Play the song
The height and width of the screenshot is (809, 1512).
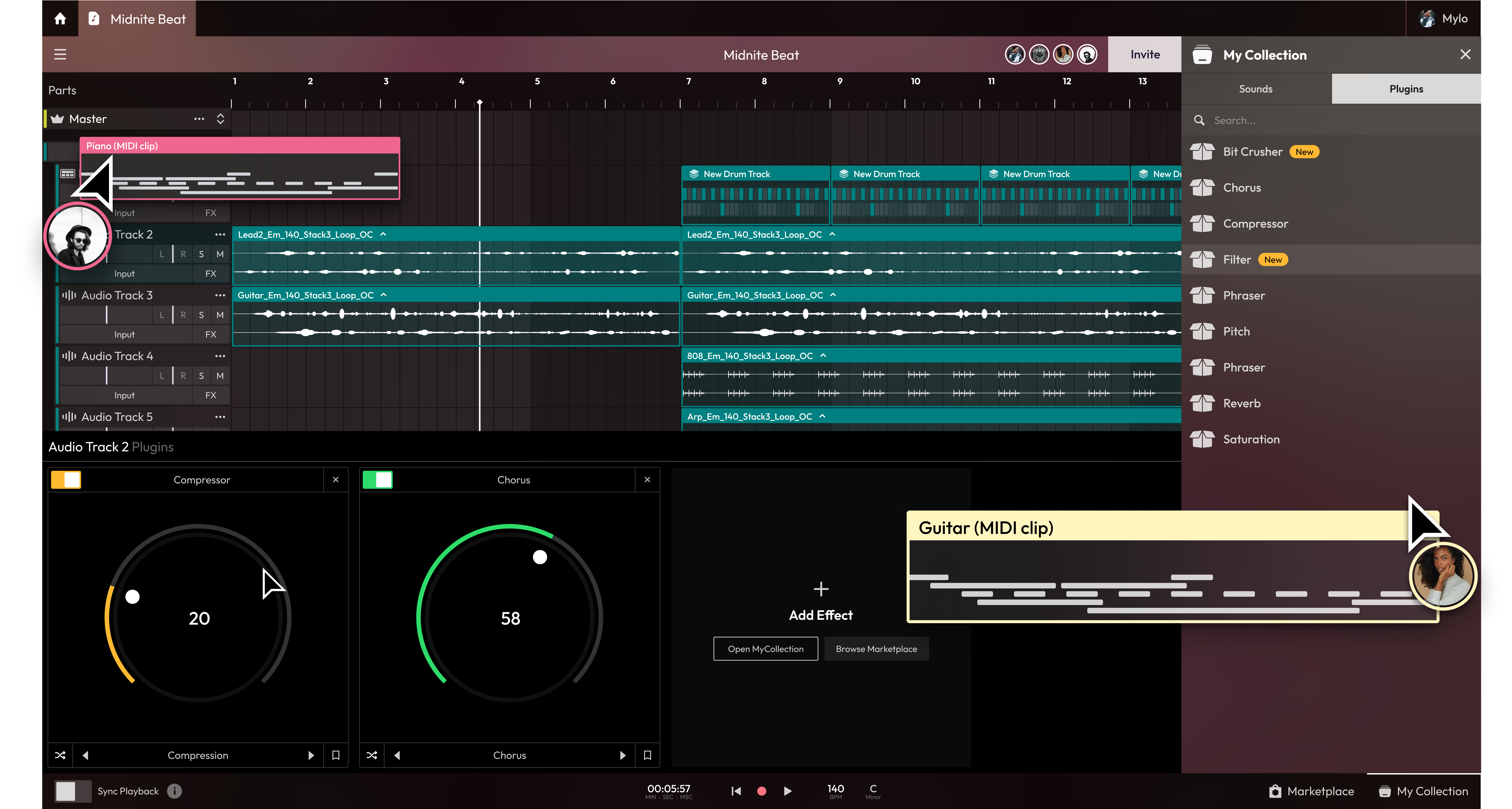click(x=788, y=791)
